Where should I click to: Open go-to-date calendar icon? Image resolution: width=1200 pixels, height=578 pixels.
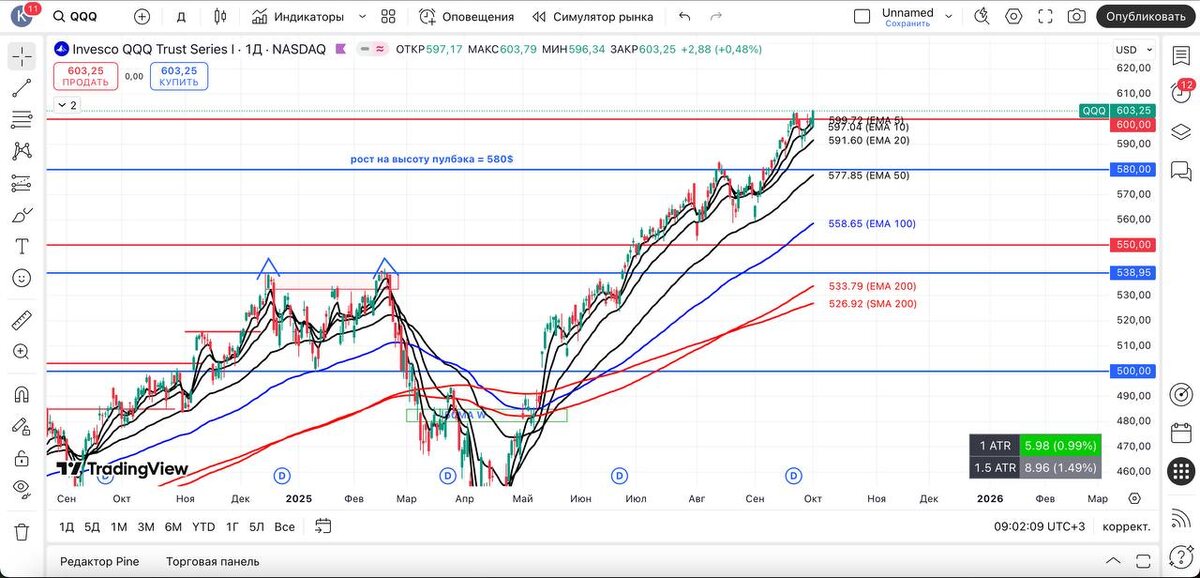click(x=323, y=526)
